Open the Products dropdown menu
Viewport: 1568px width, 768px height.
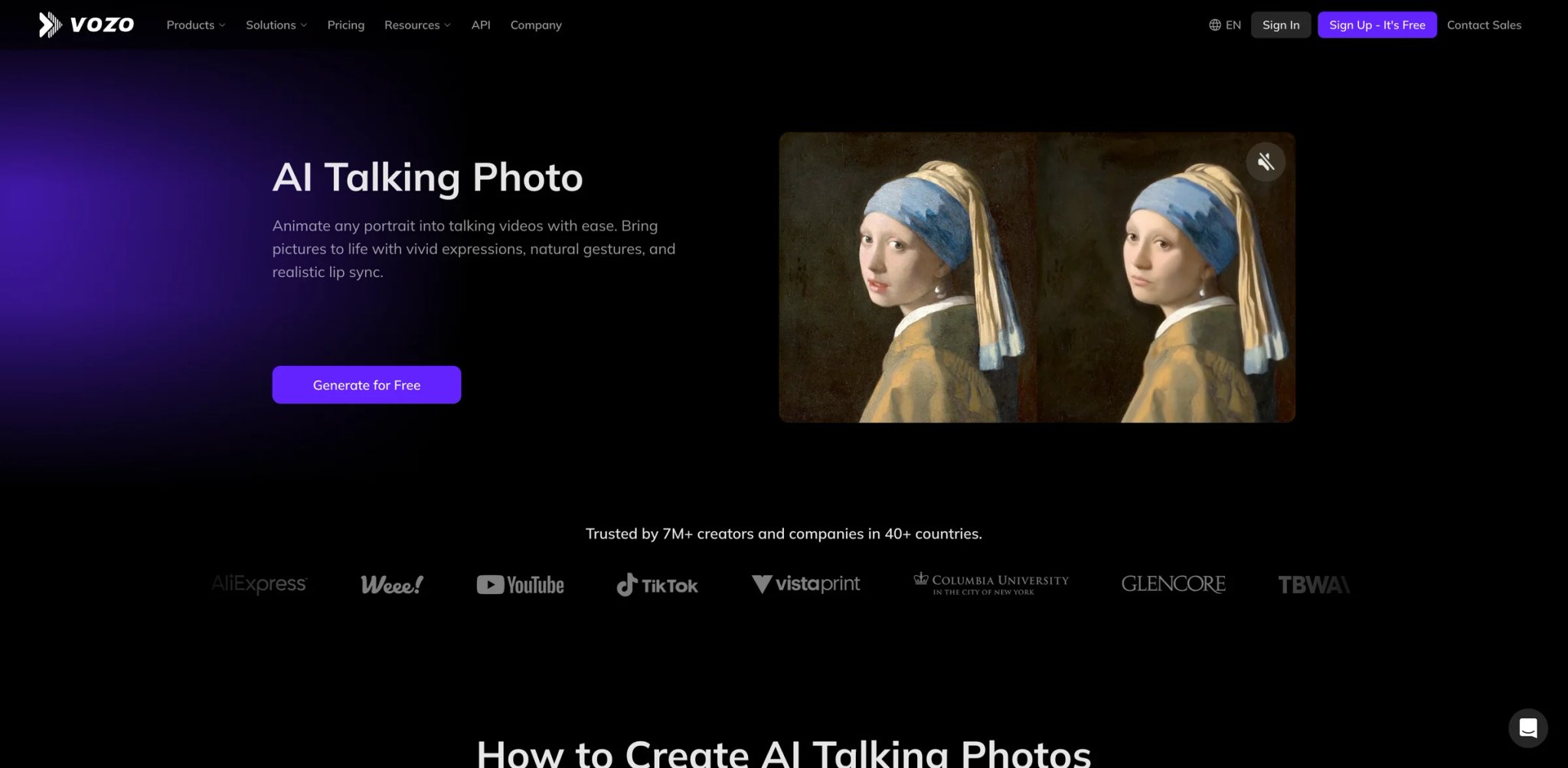pyautogui.click(x=196, y=25)
